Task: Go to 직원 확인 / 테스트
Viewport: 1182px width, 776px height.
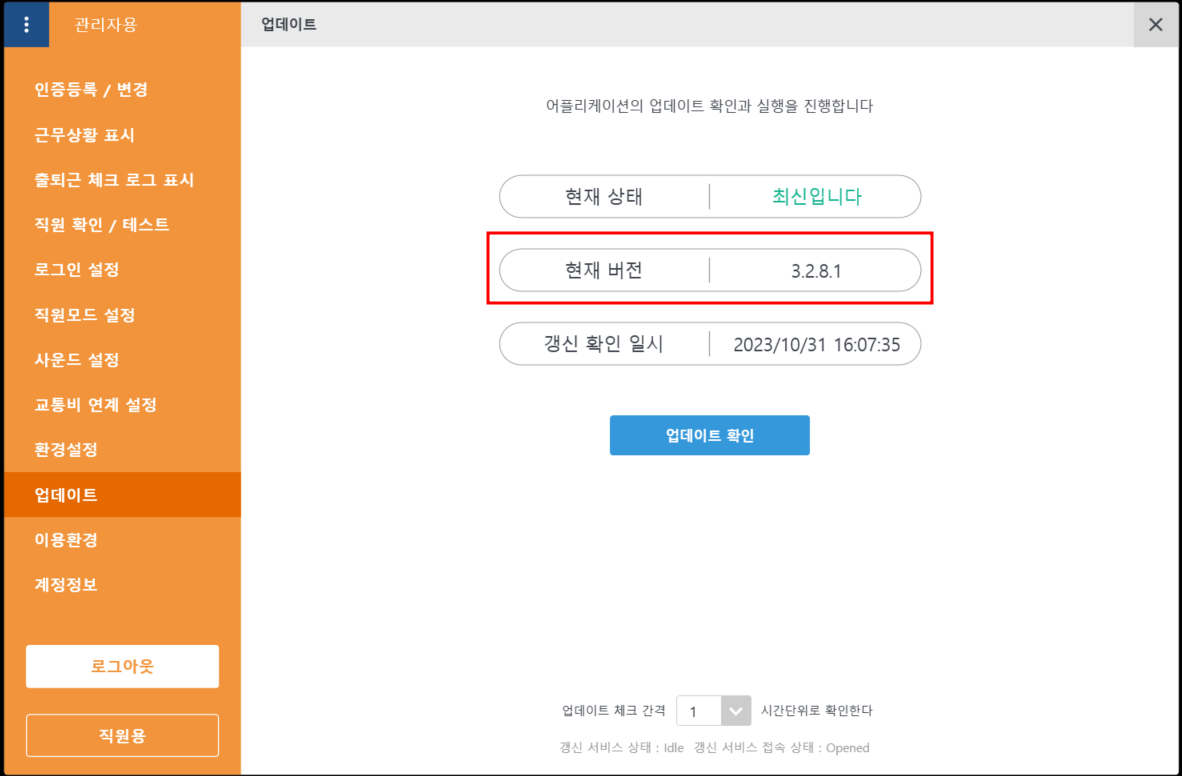Action: (x=101, y=225)
